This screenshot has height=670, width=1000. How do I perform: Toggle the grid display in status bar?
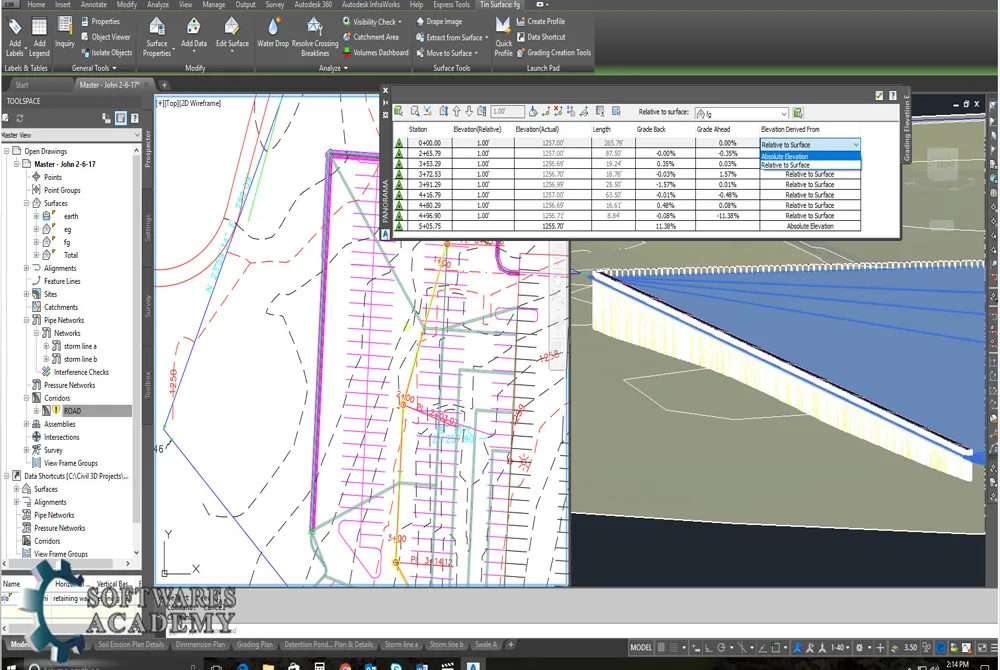[661, 648]
